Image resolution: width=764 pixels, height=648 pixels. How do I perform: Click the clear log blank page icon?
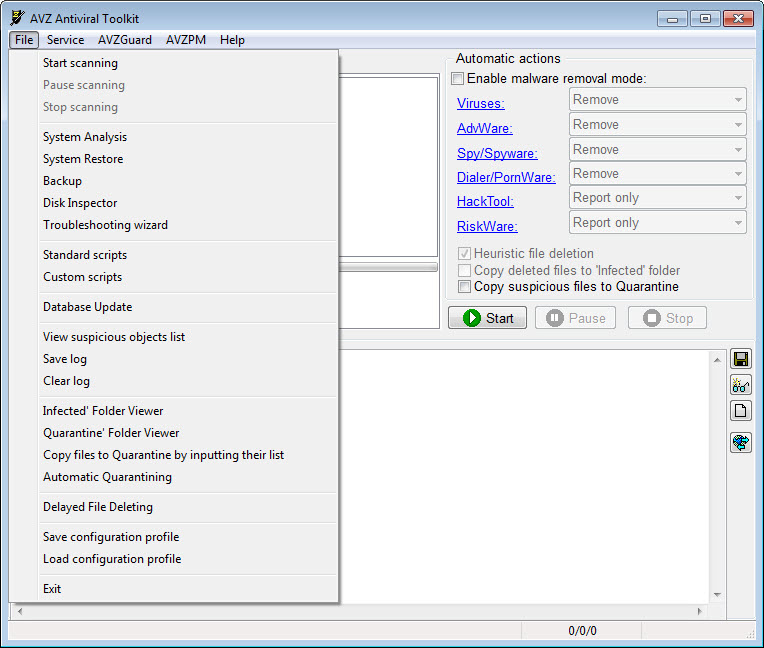point(741,411)
